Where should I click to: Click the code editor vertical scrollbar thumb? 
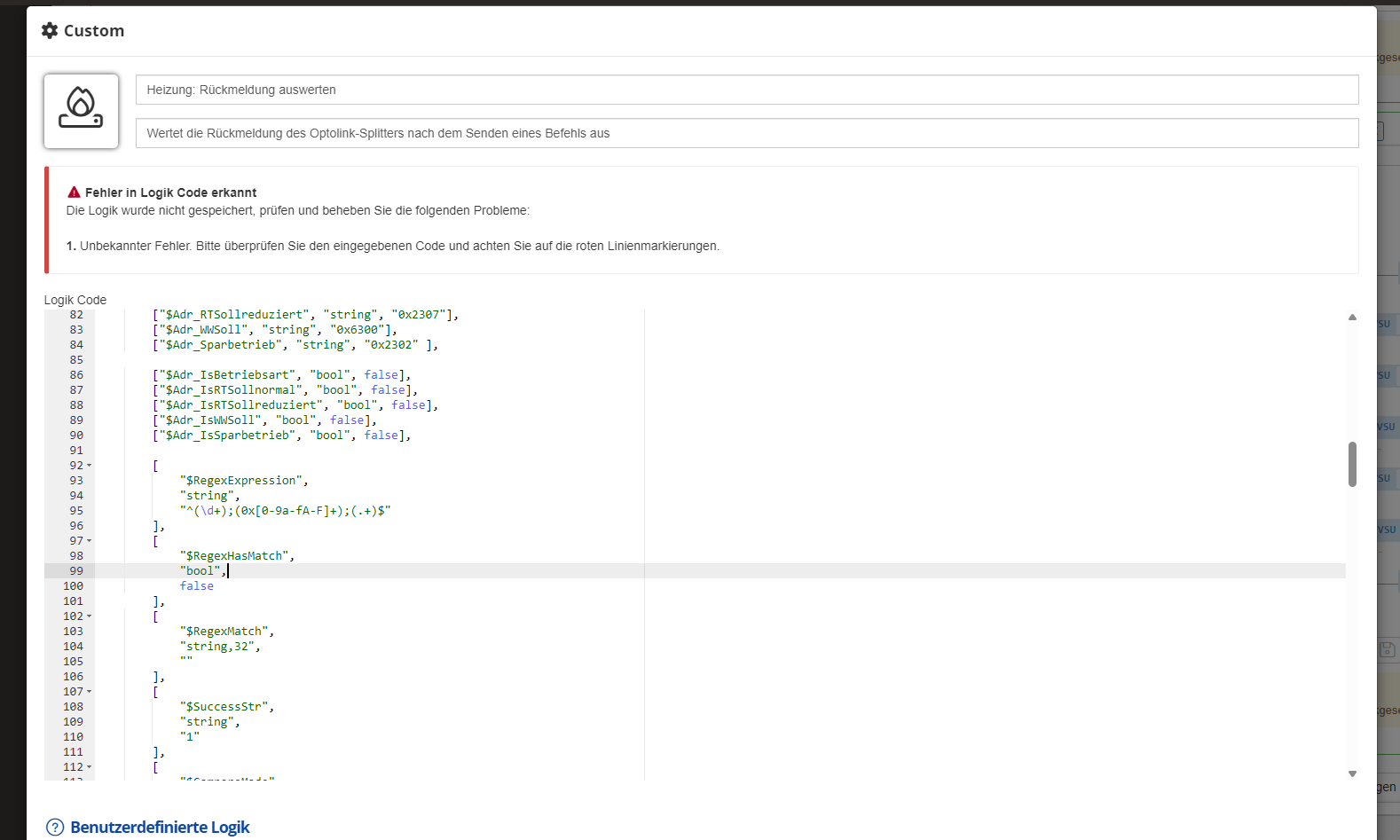coord(1352,464)
